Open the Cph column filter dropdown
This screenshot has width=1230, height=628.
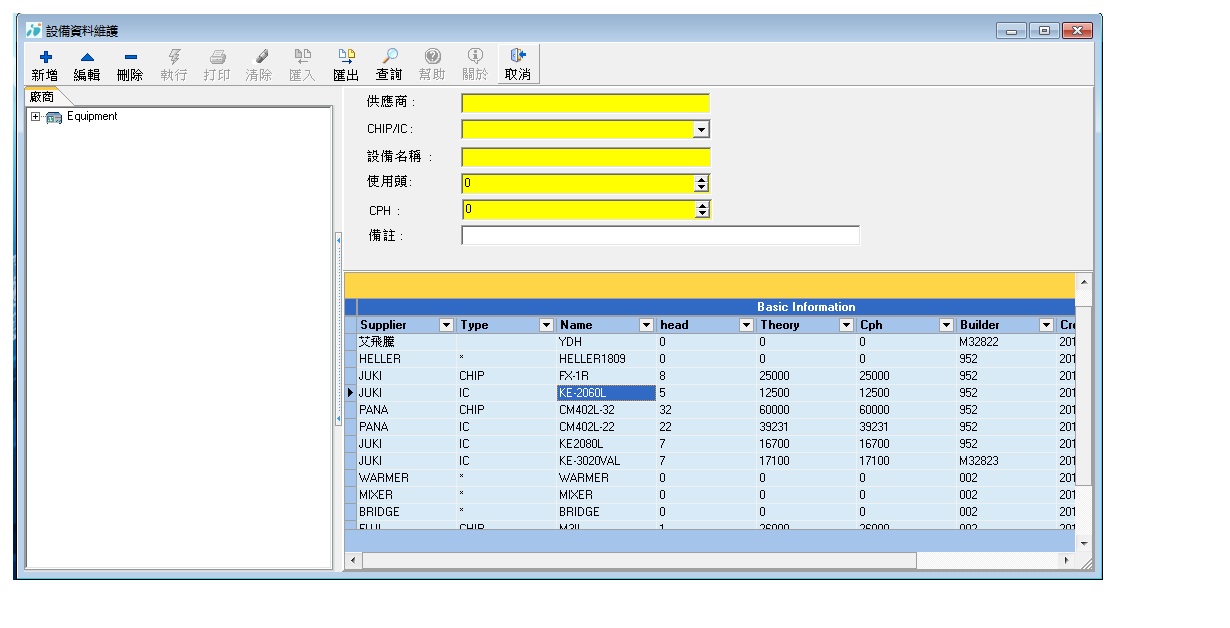(x=946, y=325)
